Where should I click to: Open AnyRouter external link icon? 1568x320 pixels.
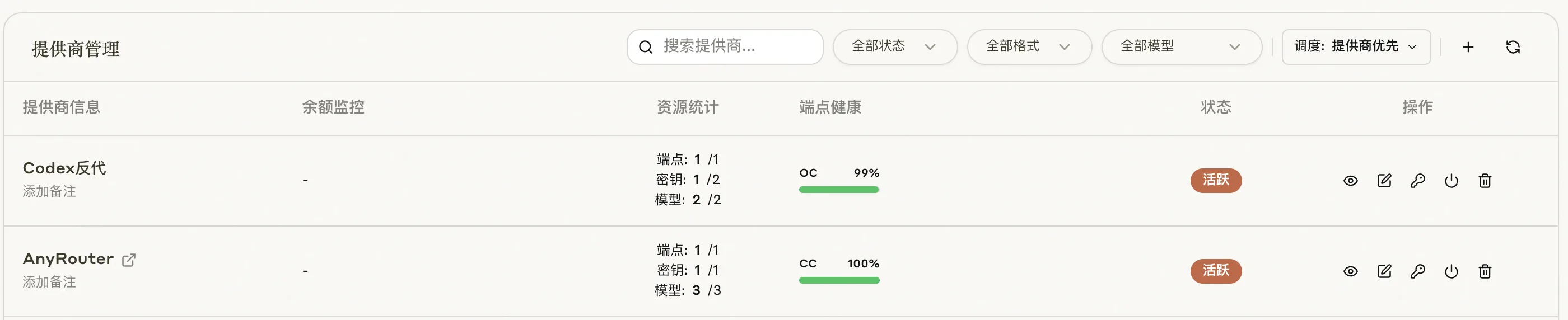click(x=128, y=260)
